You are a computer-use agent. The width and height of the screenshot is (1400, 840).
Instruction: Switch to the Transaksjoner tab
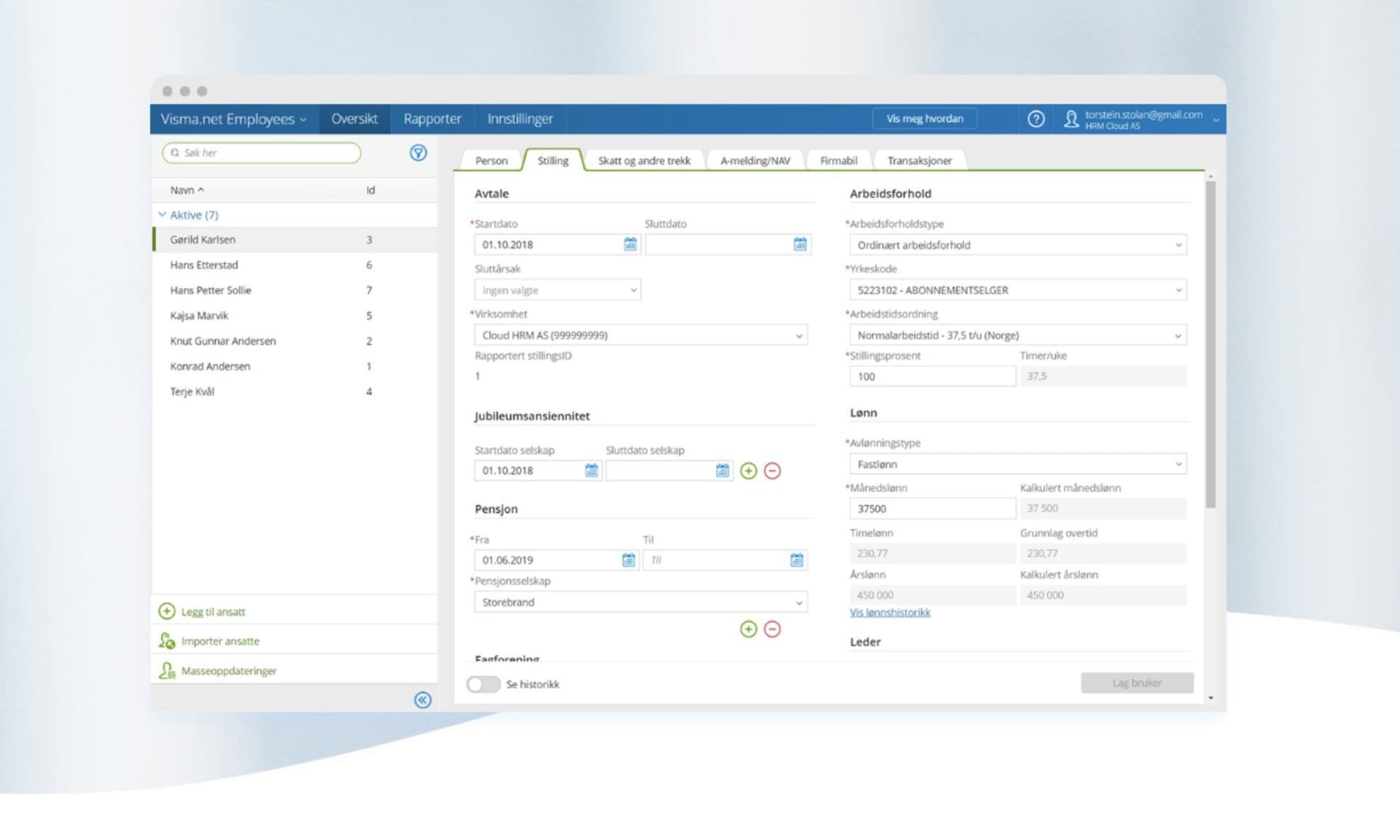tap(919, 160)
